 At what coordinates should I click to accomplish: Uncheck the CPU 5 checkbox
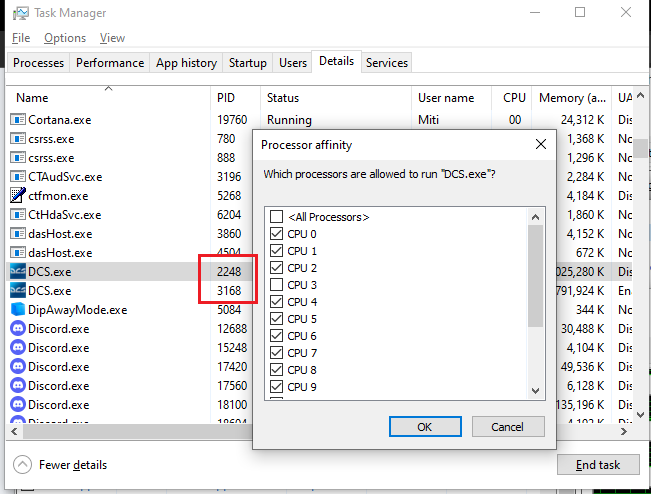click(x=277, y=319)
